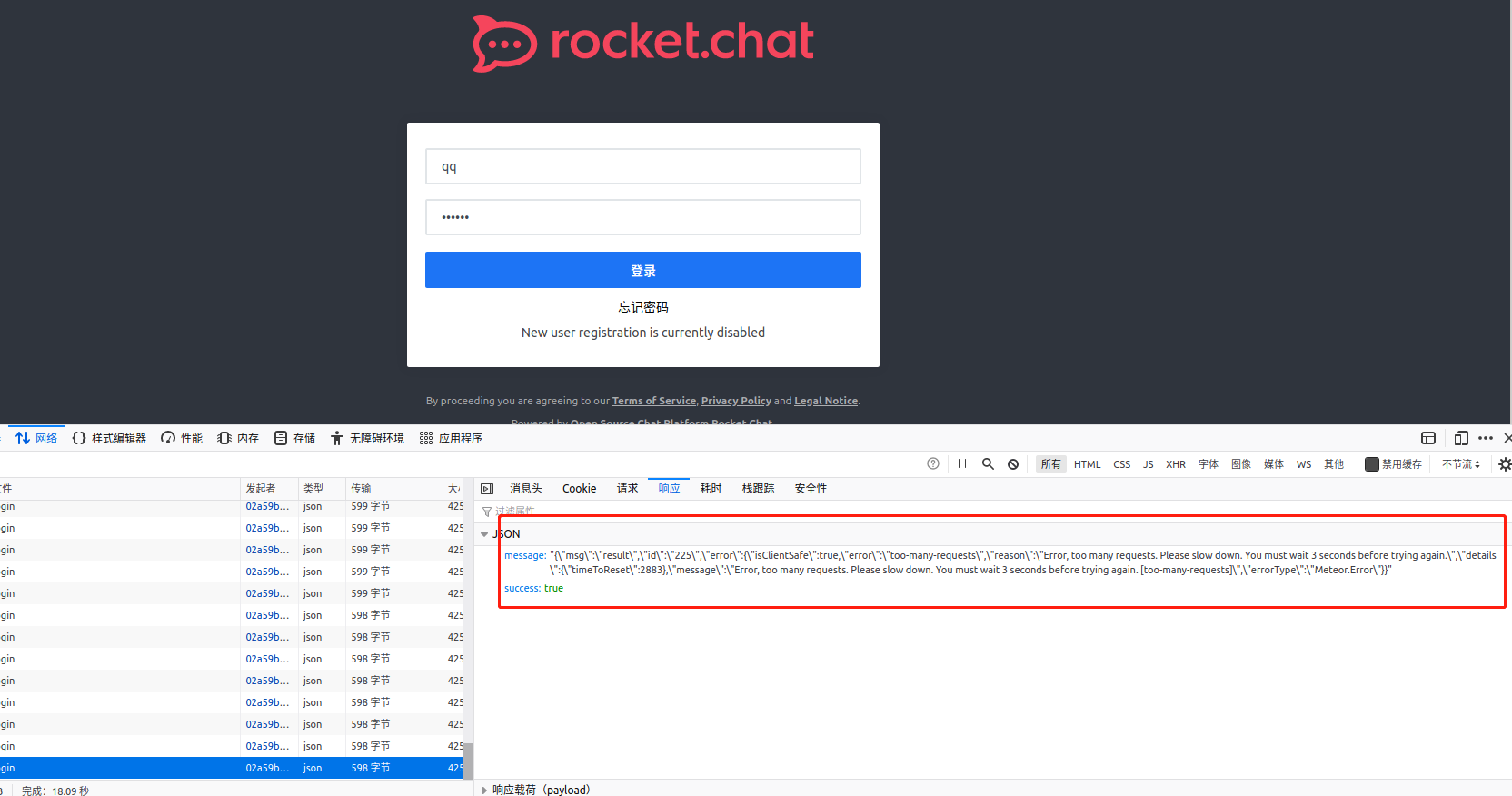Click the Performance gauge icon
1512x796 pixels.
[168, 438]
